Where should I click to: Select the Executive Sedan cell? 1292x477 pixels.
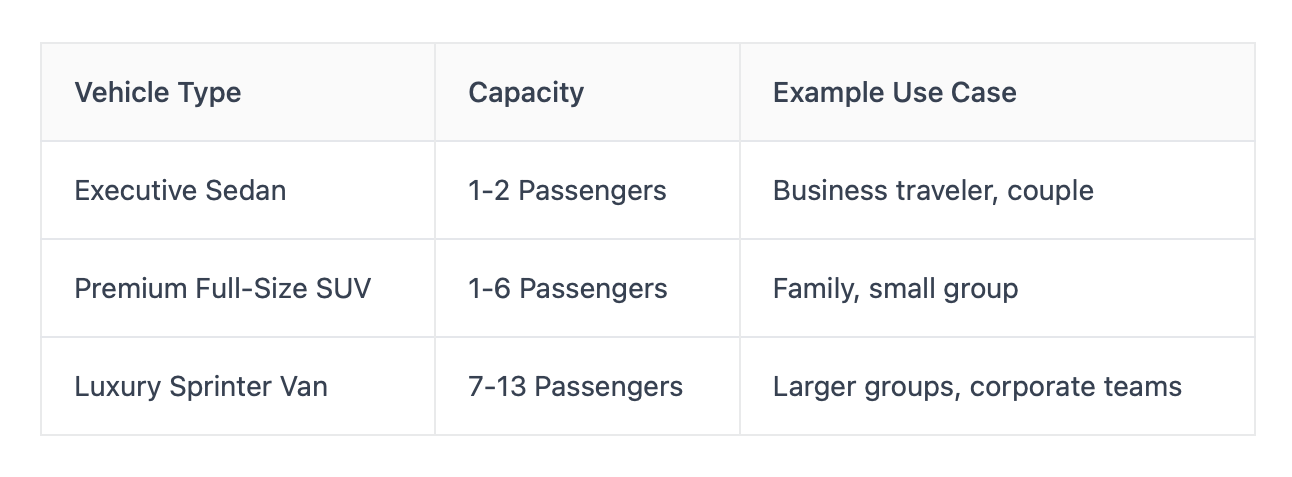tap(180, 191)
